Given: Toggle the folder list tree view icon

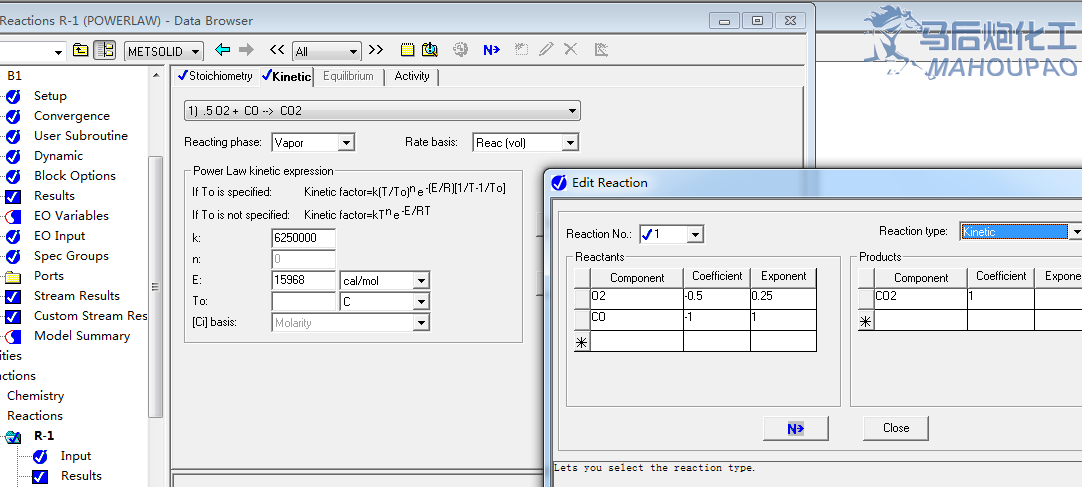Looking at the screenshot, I should [104, 50].
